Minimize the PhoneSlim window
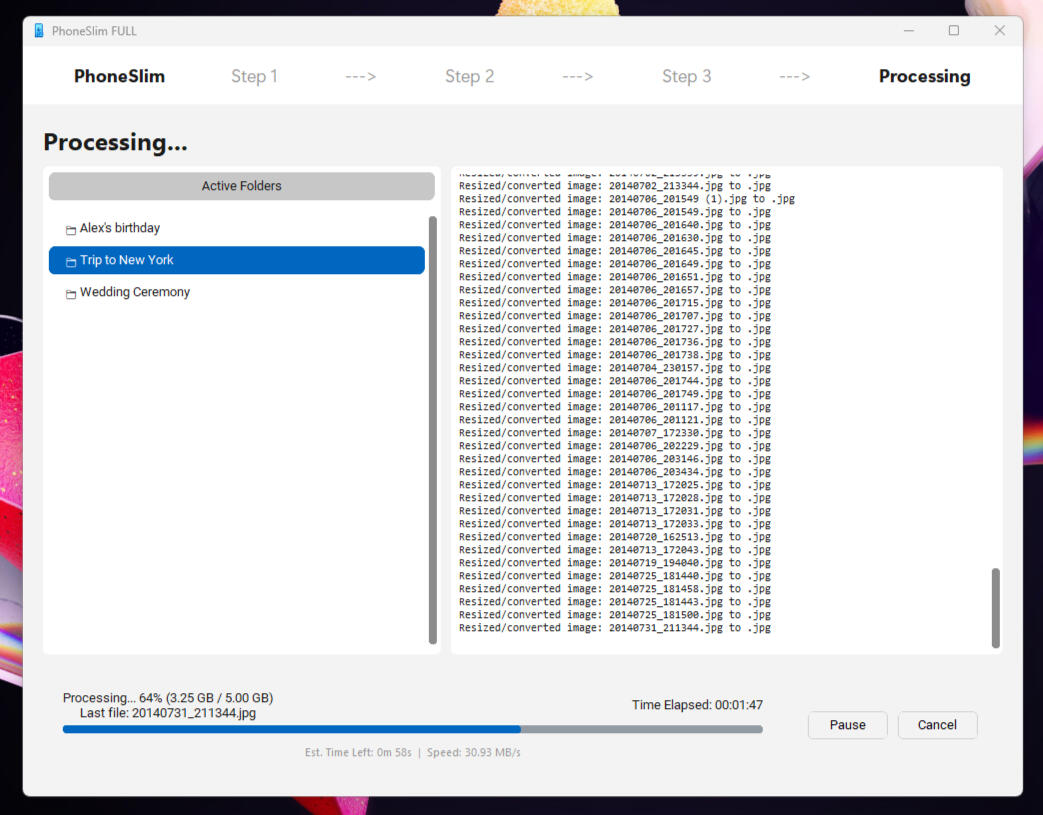 point(909,31)
